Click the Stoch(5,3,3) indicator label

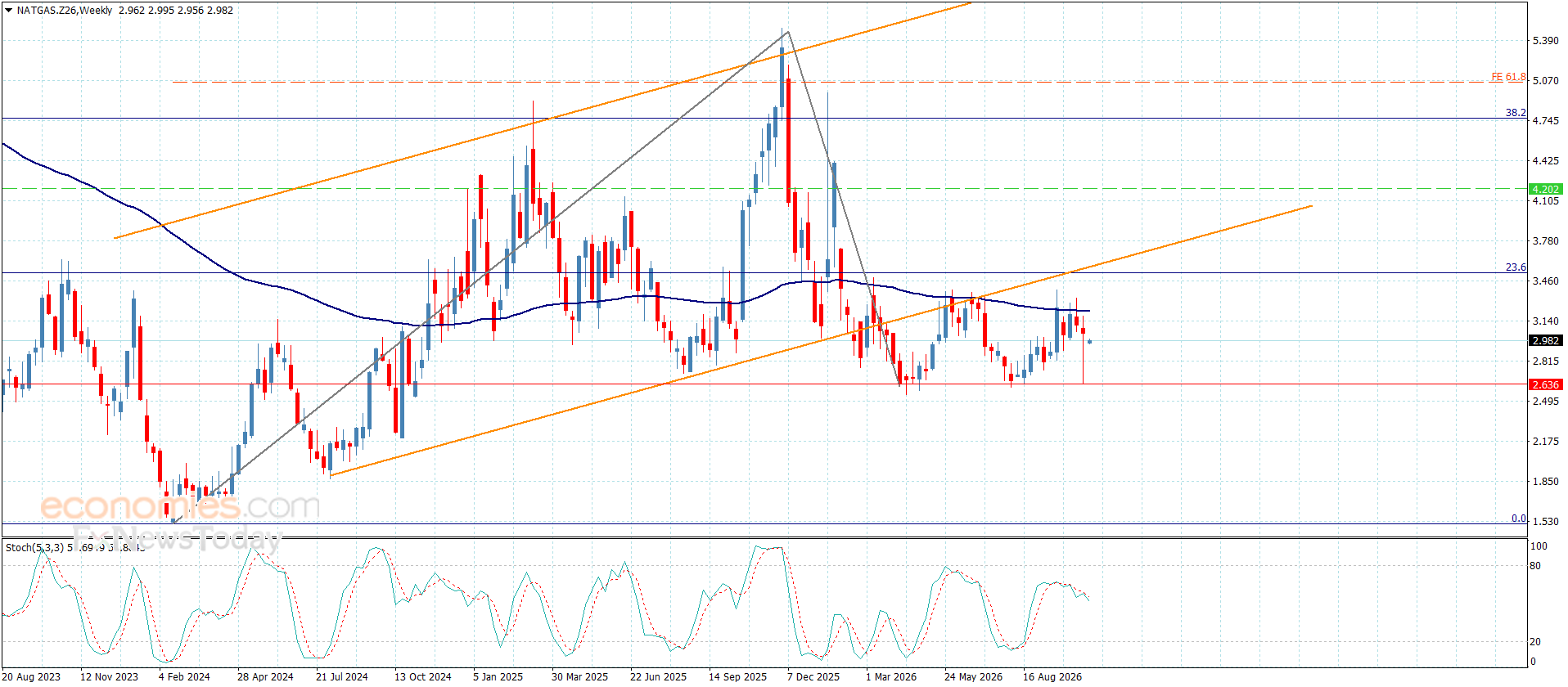click(x=35, y=547)
